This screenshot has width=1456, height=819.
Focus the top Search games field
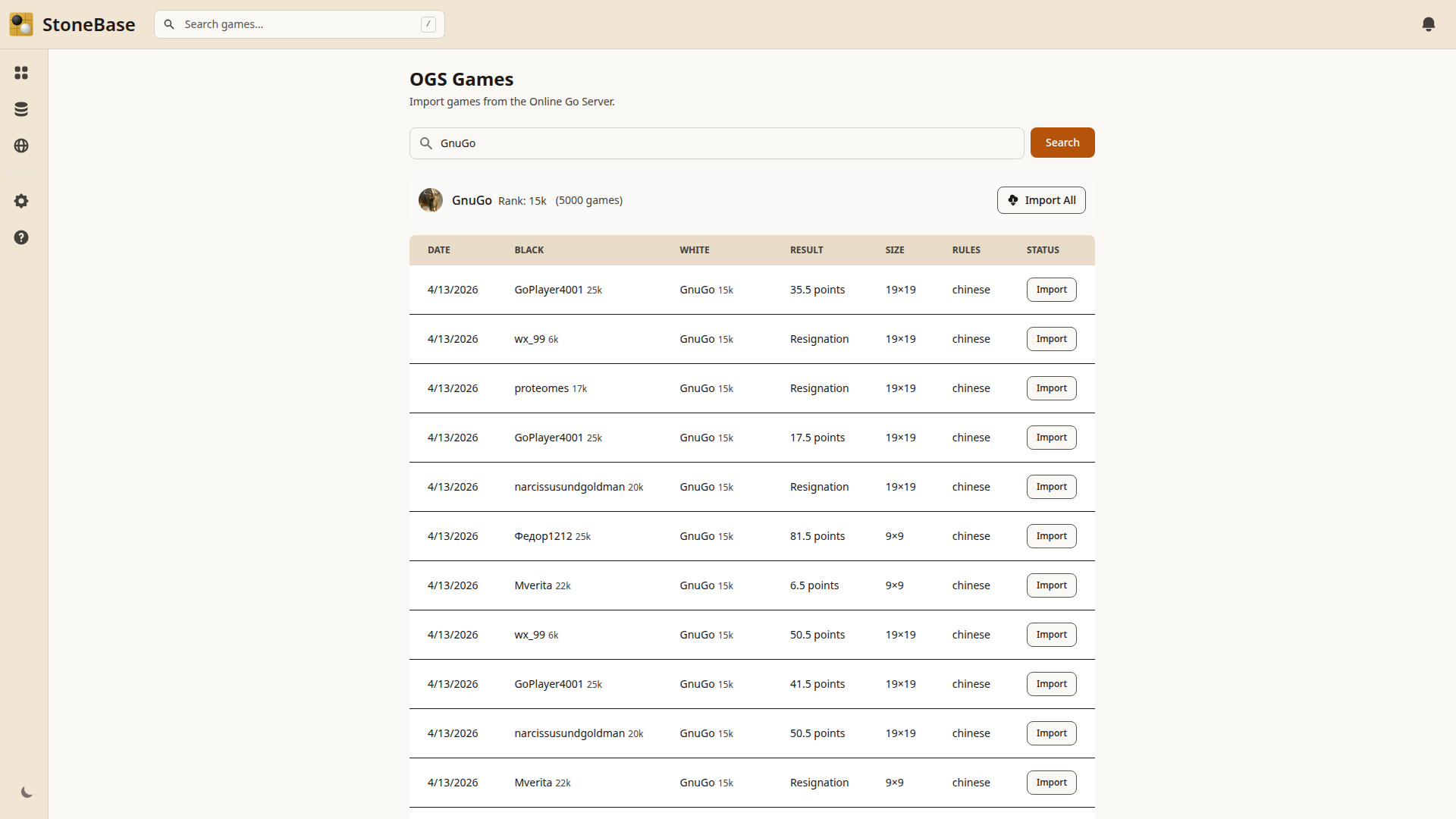coord(300,24)
